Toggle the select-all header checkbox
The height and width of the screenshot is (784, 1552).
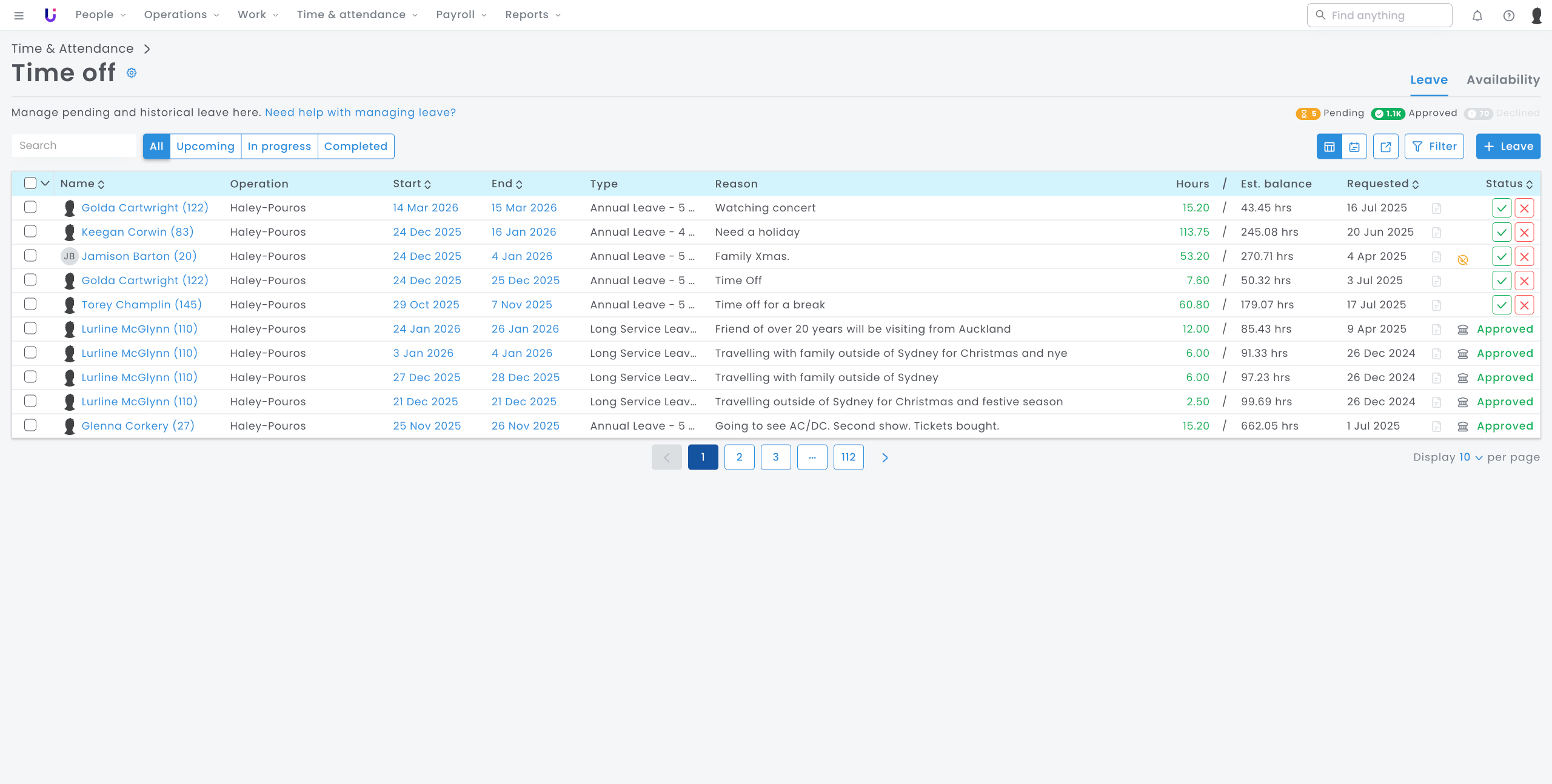(x=30, y=183)
